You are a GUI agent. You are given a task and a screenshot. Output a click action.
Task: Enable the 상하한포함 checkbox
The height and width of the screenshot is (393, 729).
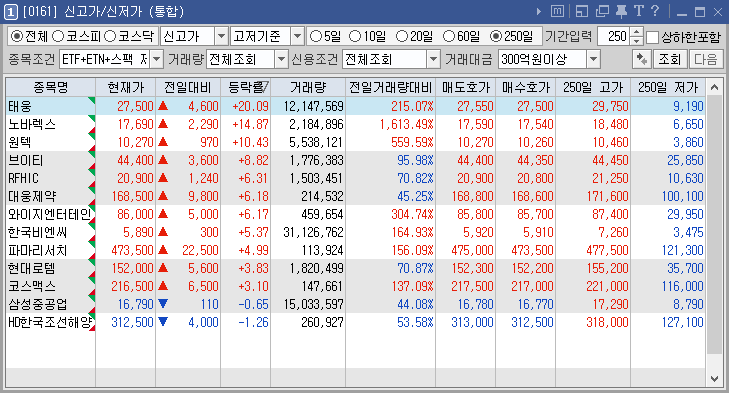653,37
